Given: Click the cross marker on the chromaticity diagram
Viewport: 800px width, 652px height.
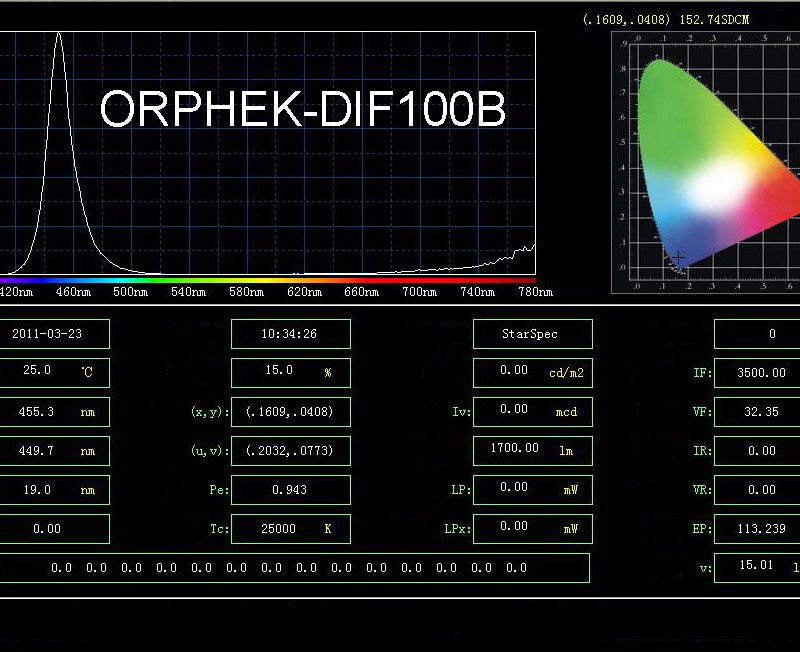Looking at the screenshot, I should (x=679, y=257).
